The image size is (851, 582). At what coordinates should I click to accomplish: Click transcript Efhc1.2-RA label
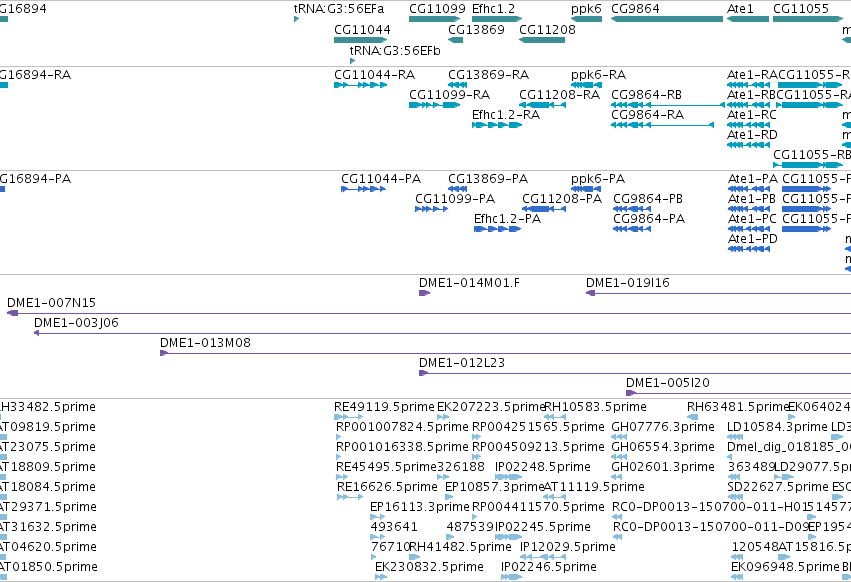pos(506,115)
